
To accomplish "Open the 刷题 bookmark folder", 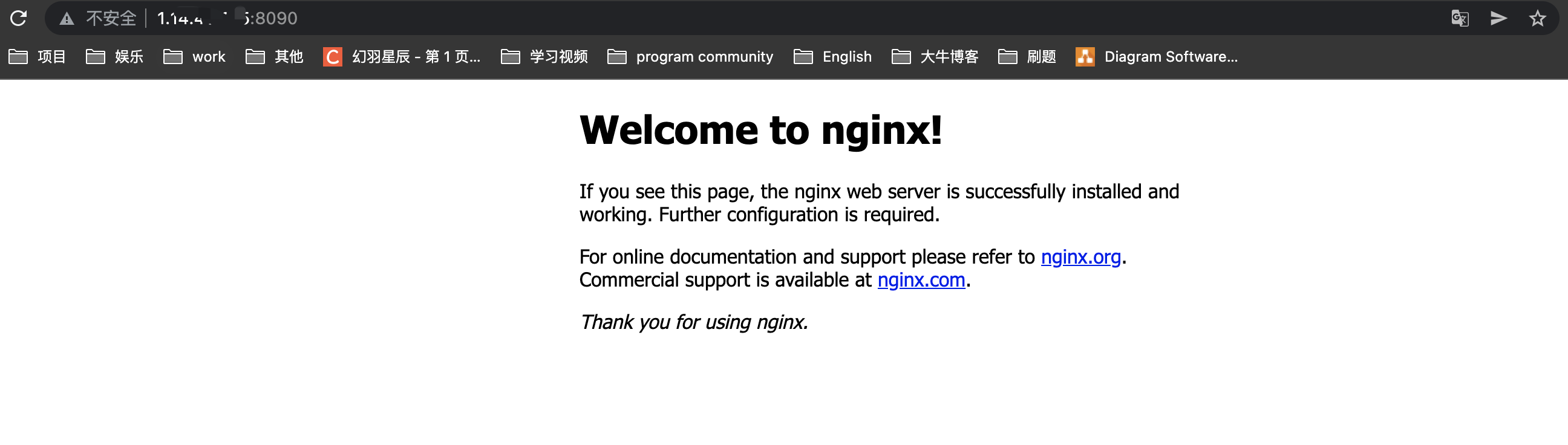I will (1027, 57).
